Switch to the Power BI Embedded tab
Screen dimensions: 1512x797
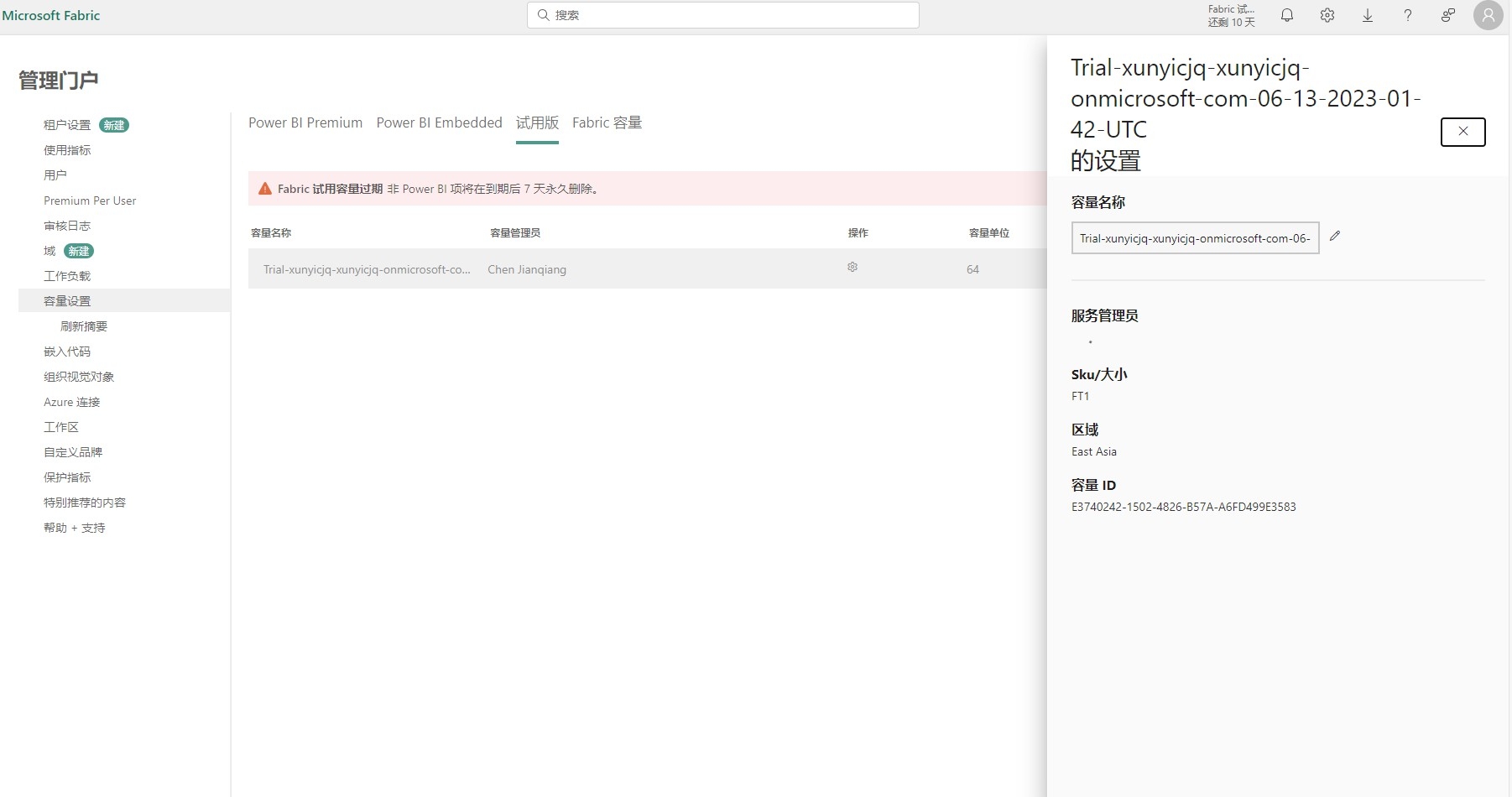coord(439,122)
